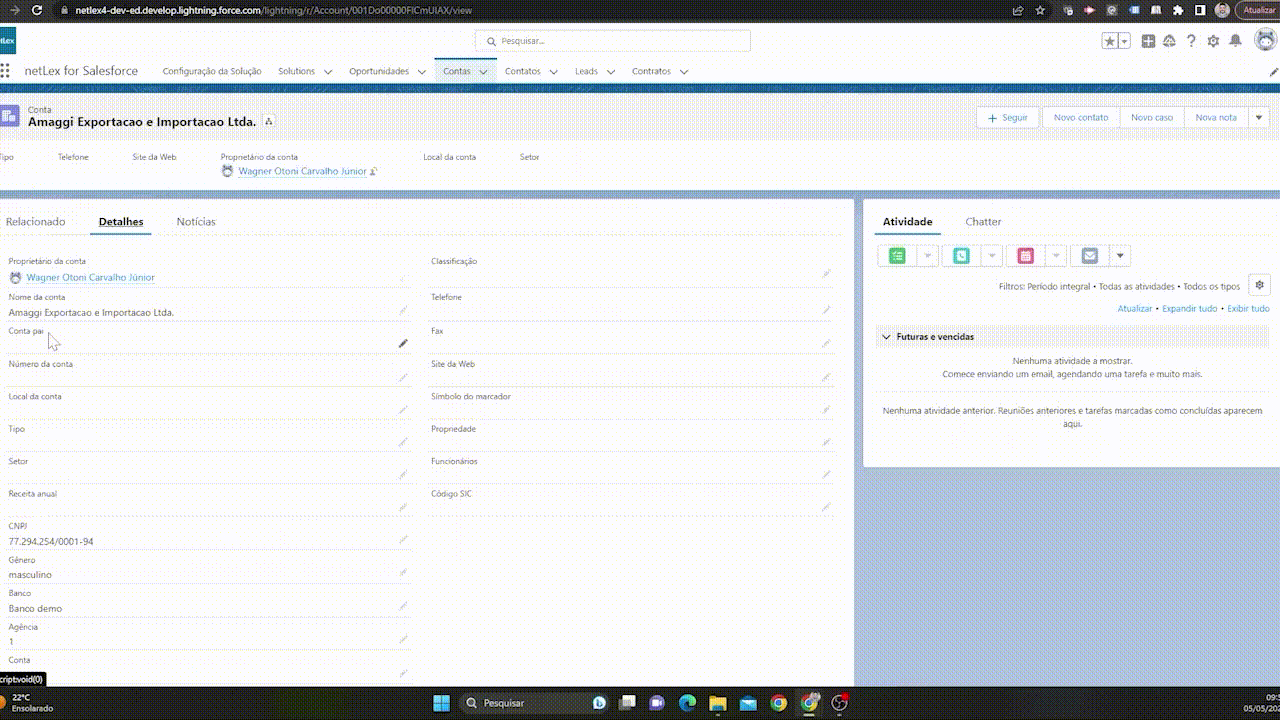Launch Microsoft Edge from the taskbar
The image size is (1280, 720).
[687, 703]
